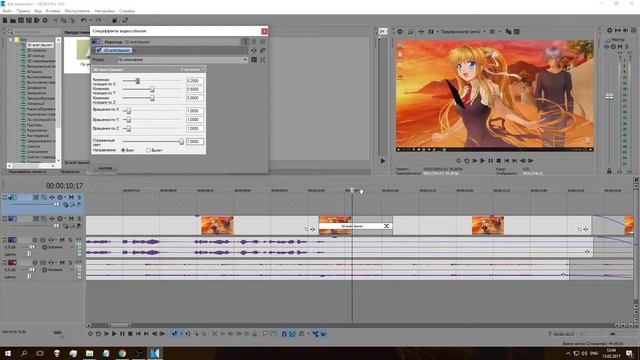
Task: Pause playback in video preview transport
Action: (x=491, y=161)
